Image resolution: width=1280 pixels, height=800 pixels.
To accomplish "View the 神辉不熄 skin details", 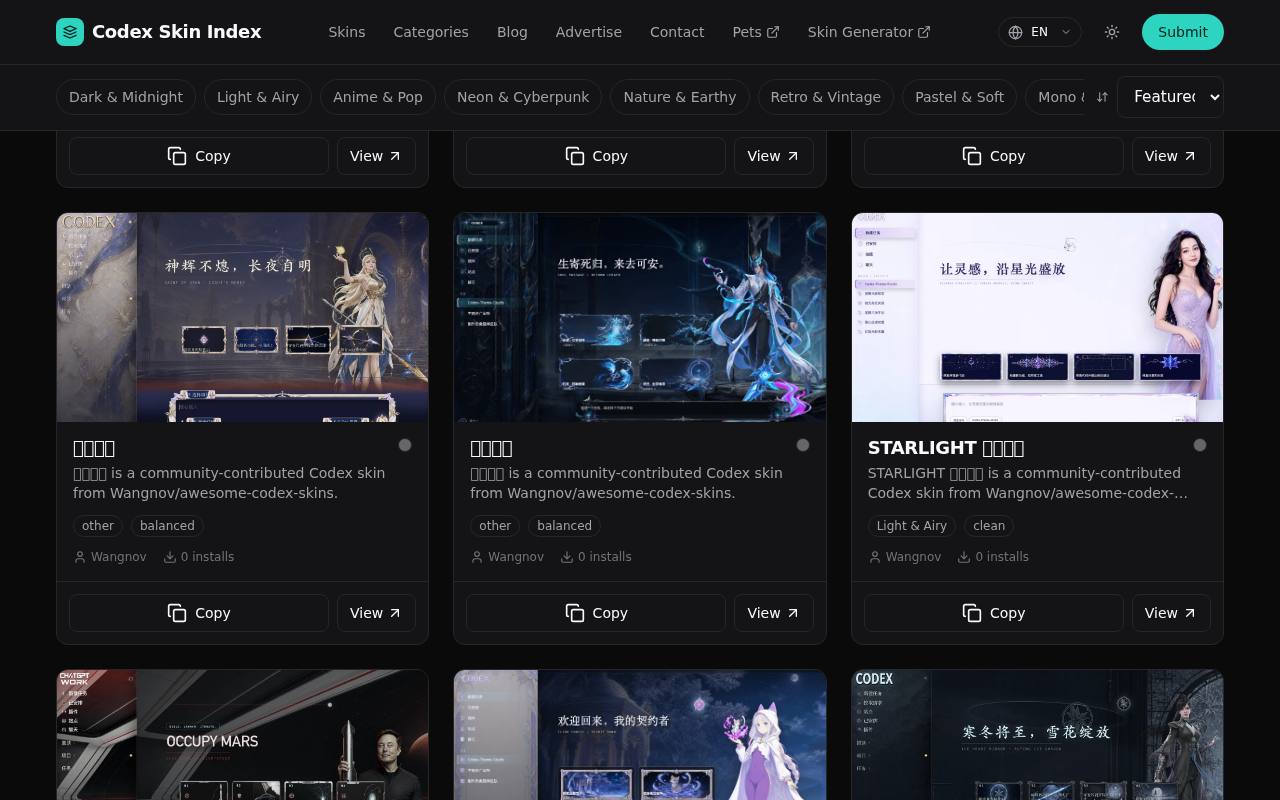I will (376, 613).
